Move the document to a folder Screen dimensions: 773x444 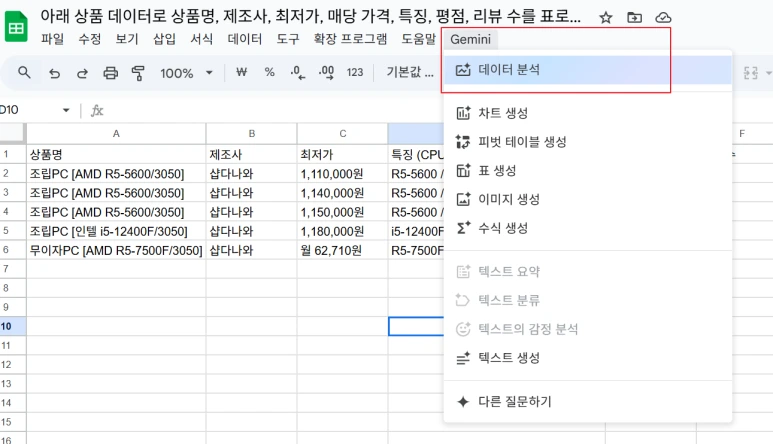click(634, 18)
